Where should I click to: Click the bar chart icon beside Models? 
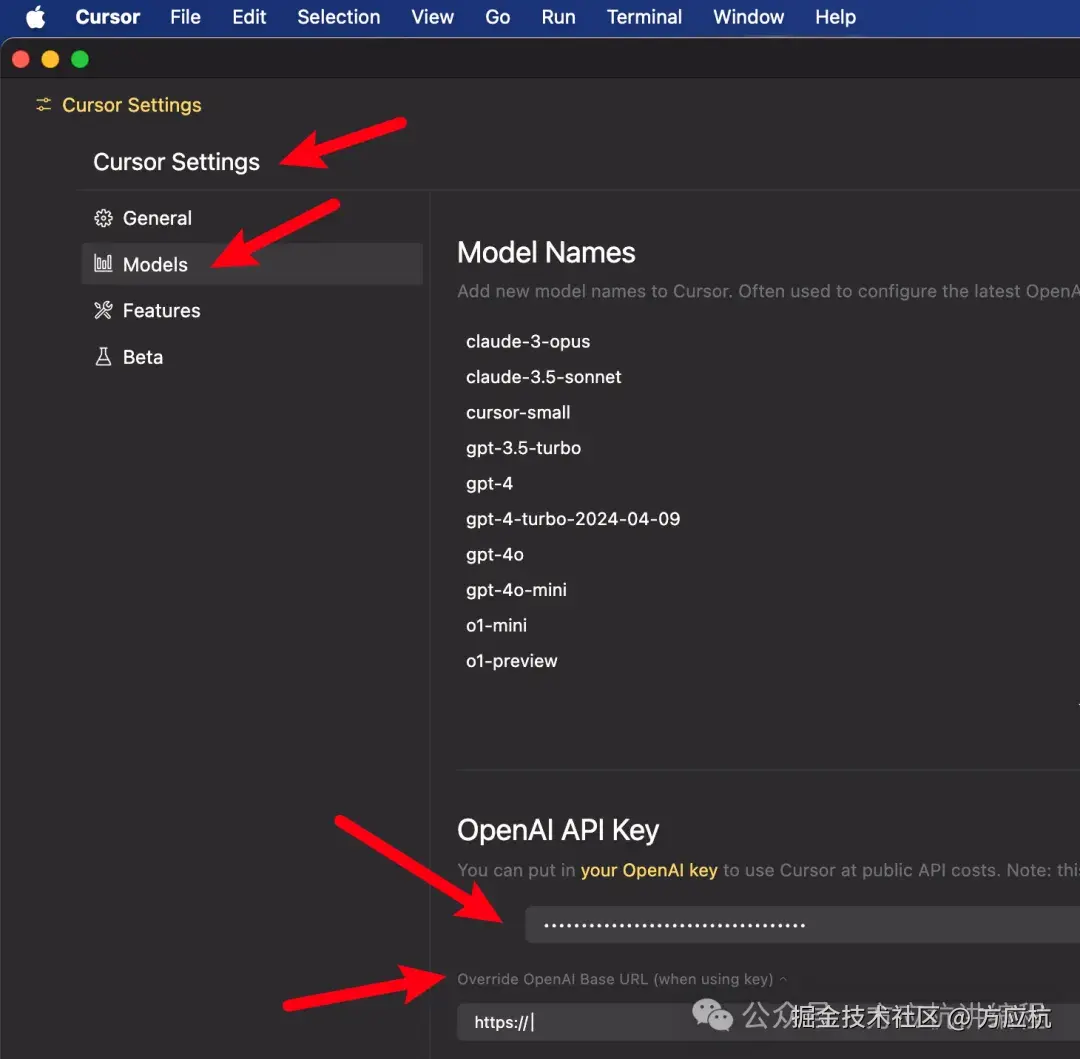(x=103, y=264)
